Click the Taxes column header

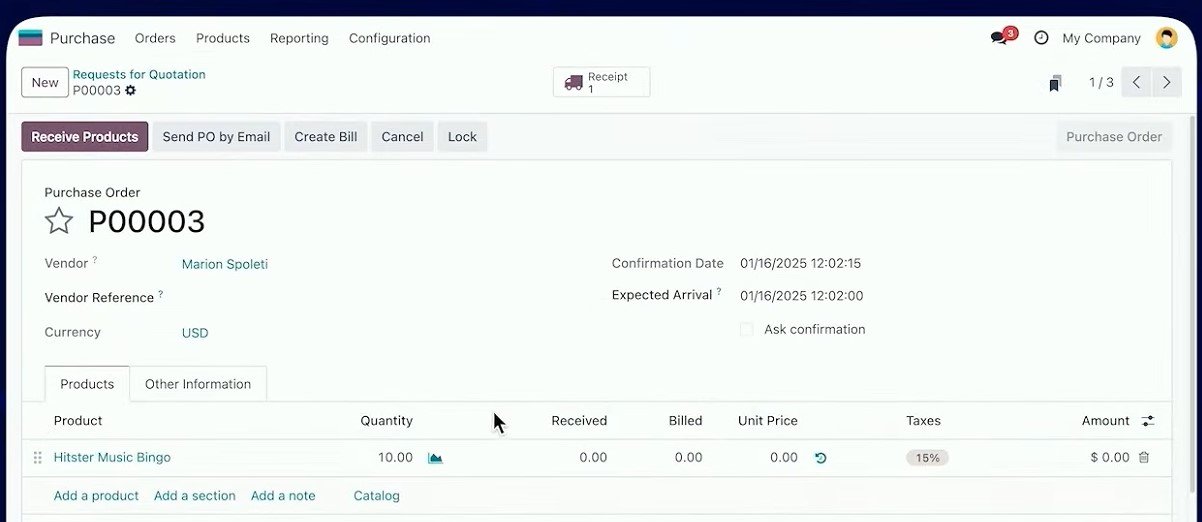923,421
